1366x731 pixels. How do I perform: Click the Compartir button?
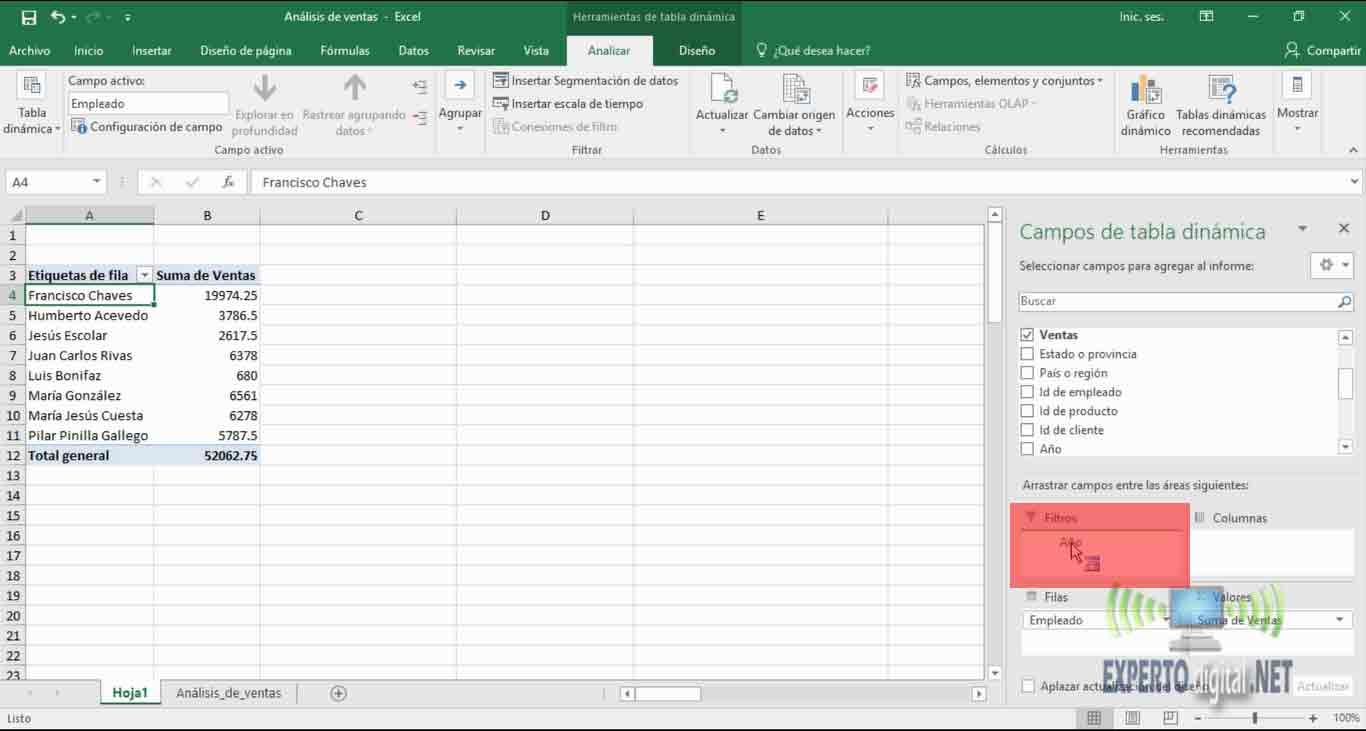(1322, 50)
